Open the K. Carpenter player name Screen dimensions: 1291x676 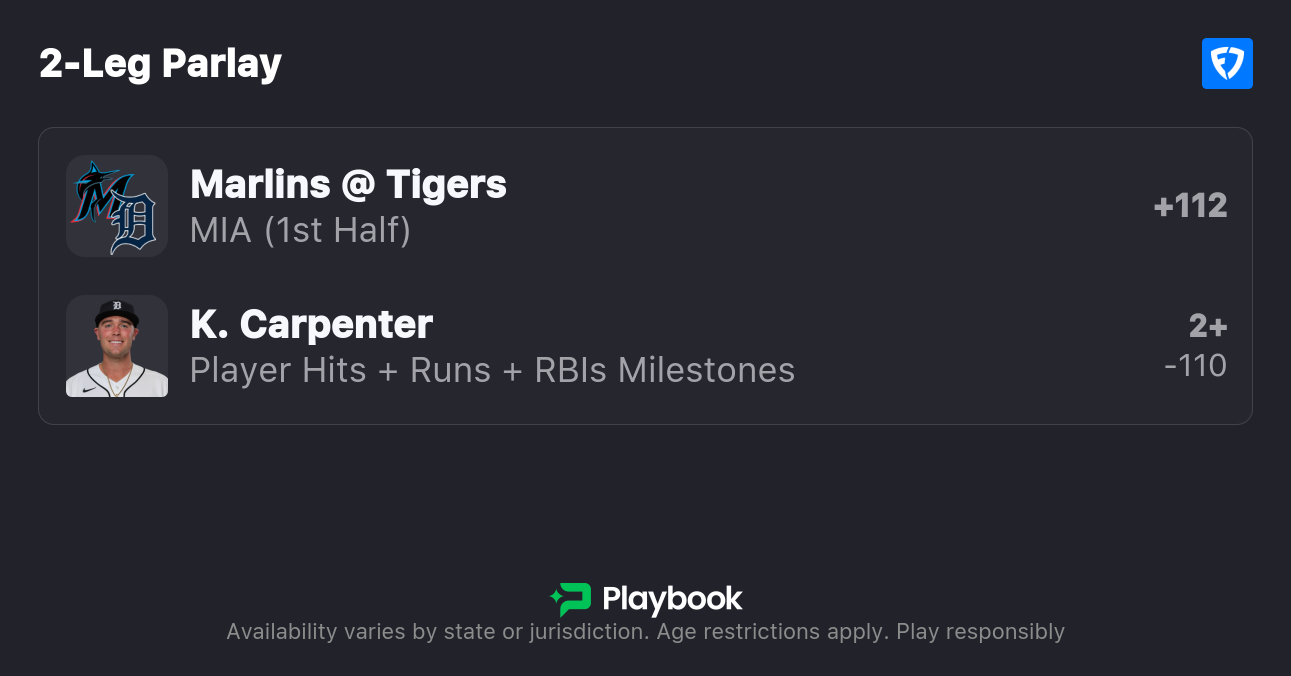pyautogui.click(x=311, y=324)
